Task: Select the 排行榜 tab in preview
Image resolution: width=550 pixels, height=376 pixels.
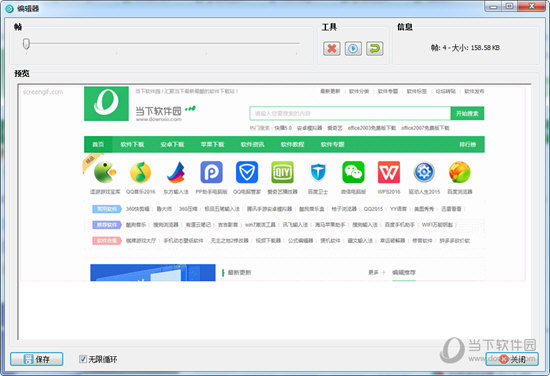Action: click(x=468, y=144)
